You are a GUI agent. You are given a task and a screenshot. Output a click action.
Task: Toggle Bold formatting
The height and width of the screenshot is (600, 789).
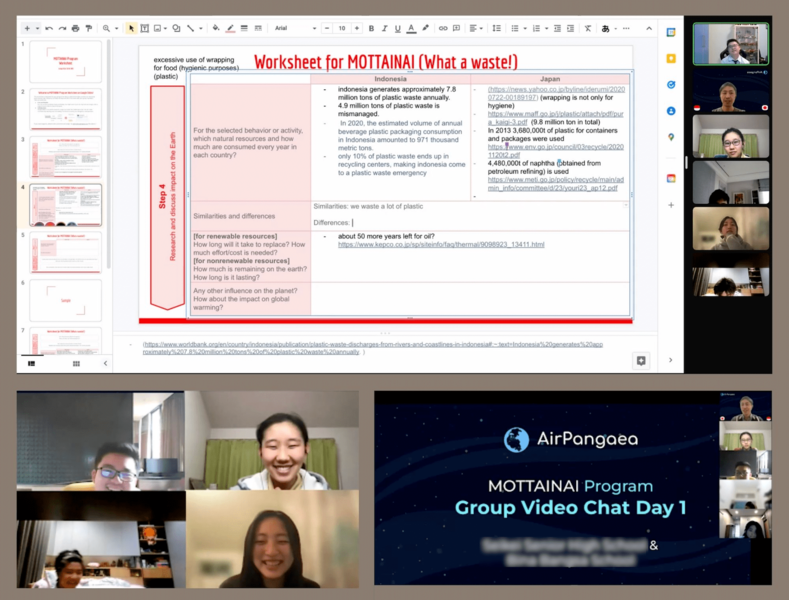point(371,28)
